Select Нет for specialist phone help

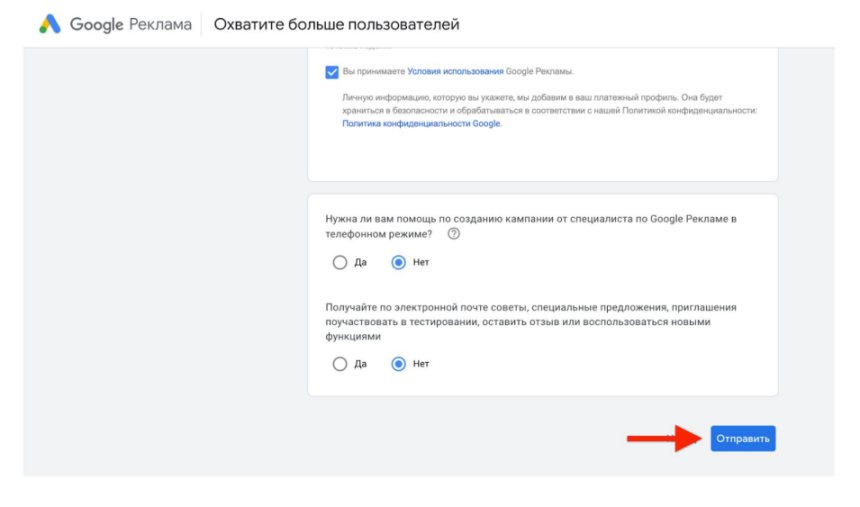[x=399, y=262]
